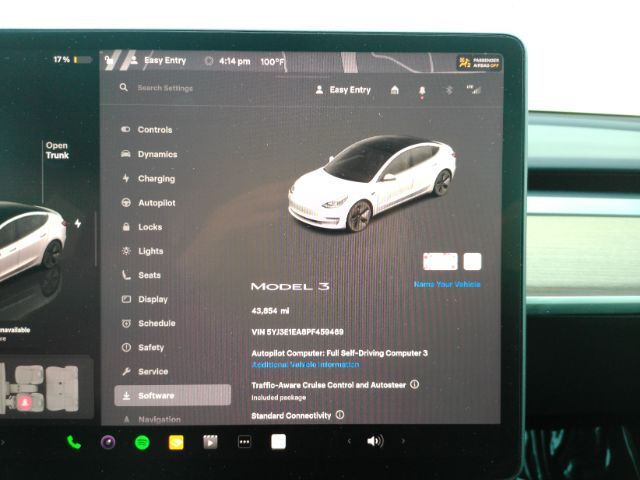The image size is (640, 480).
Task: Tap the Service wrench icon
Action: point(126,371)
